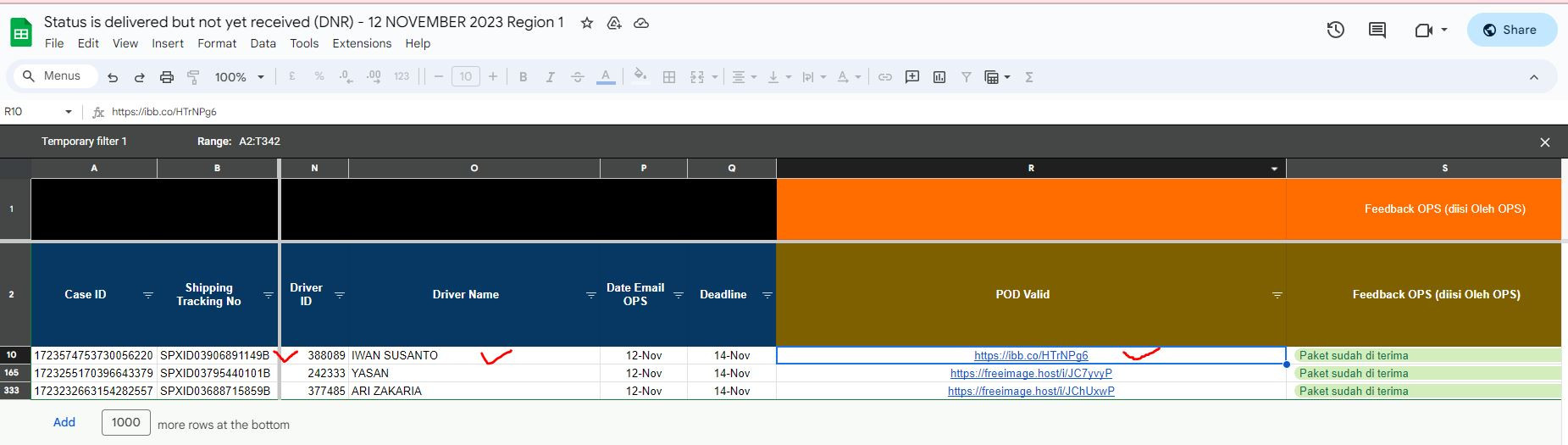Toggle italic formatting
The height and width of the screenshot is (445, 1568).
[x=551, y=77]
